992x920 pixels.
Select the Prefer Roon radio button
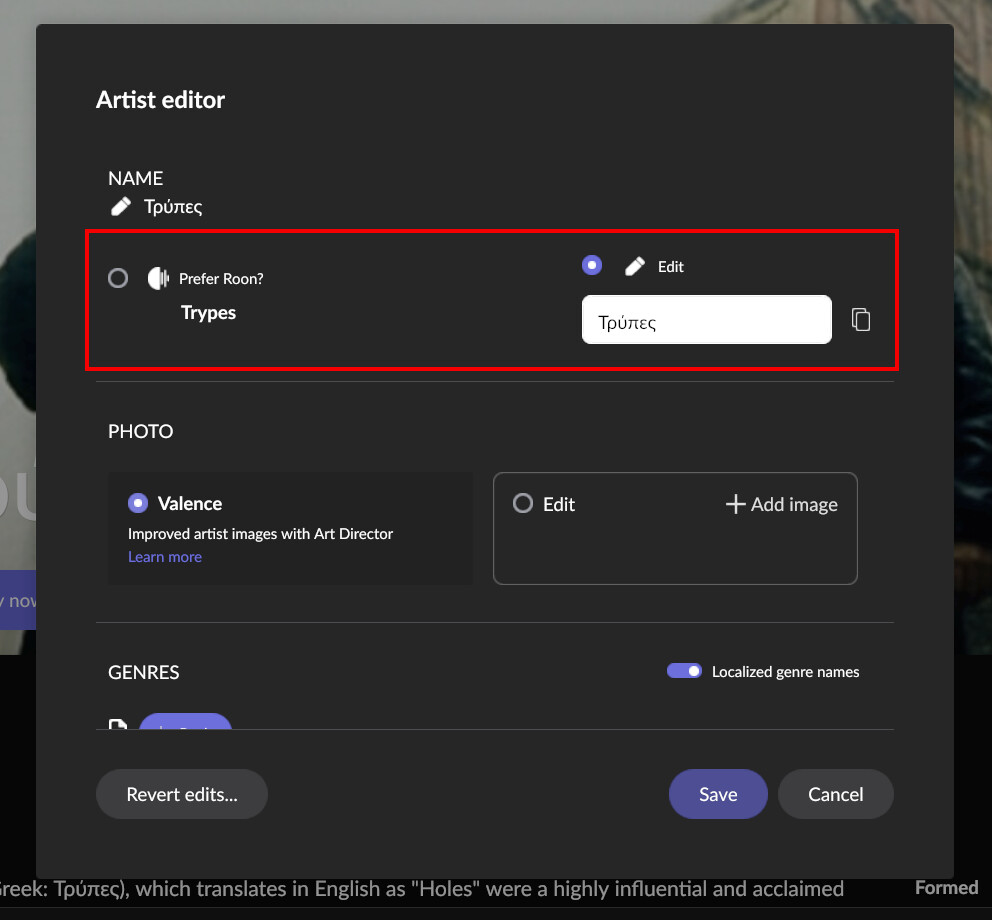pos(118,278)
